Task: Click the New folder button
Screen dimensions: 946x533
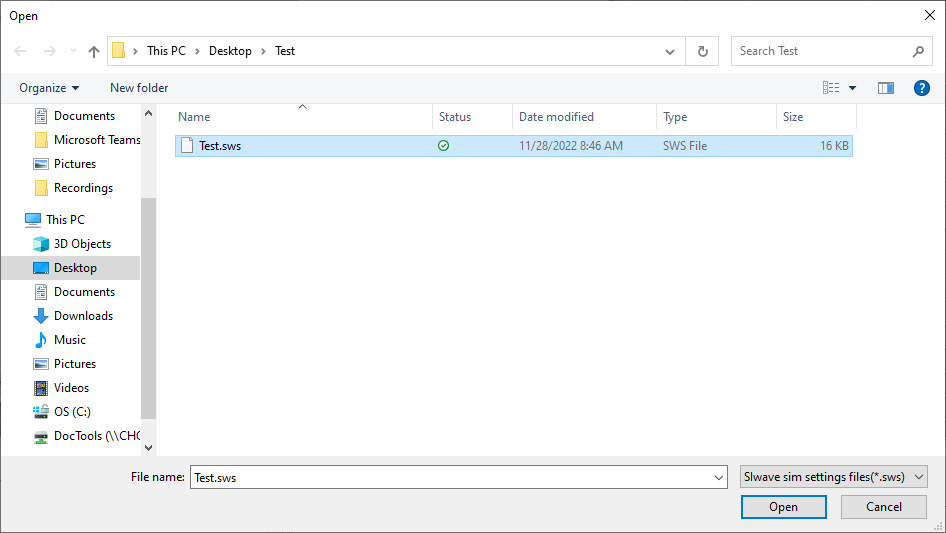Action: 139,88
